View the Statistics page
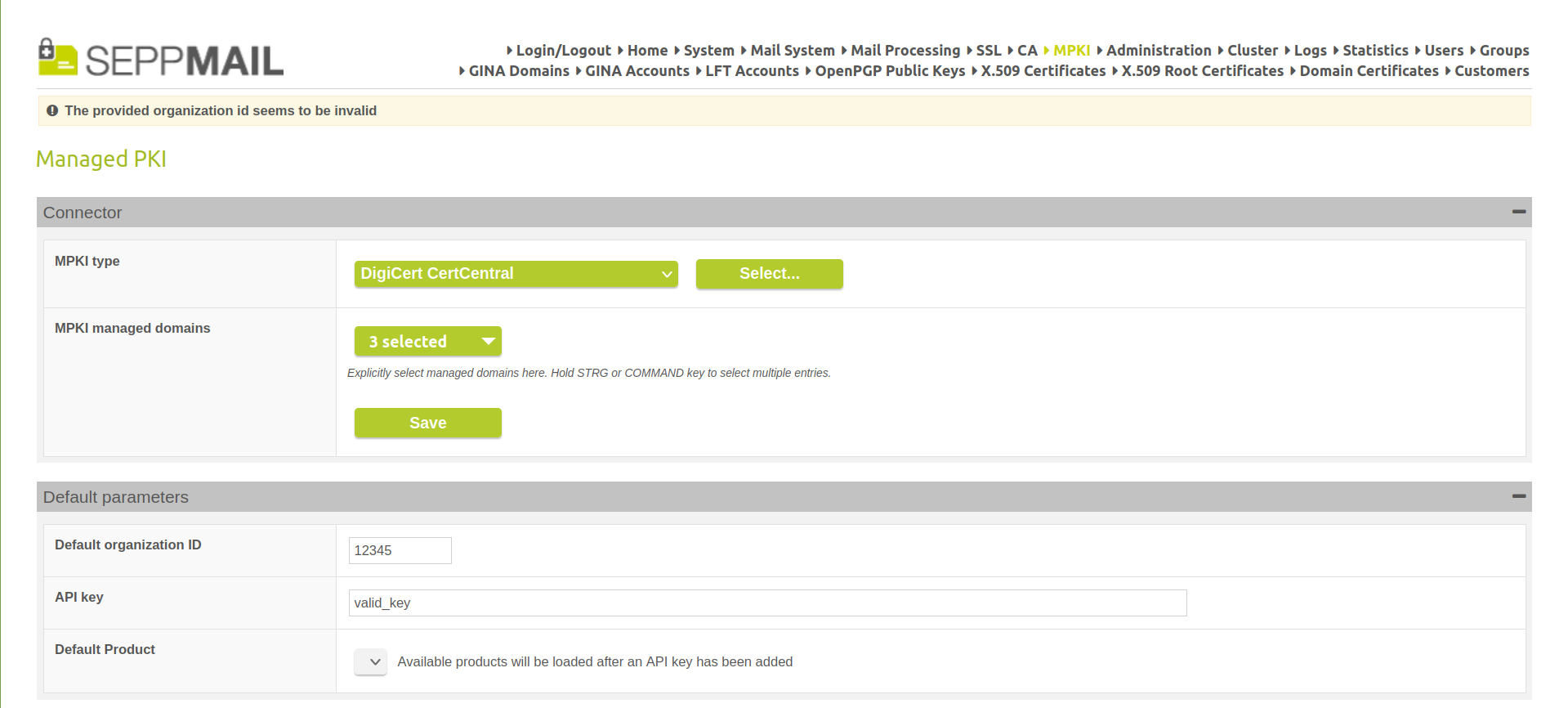 click(1375, 51)
